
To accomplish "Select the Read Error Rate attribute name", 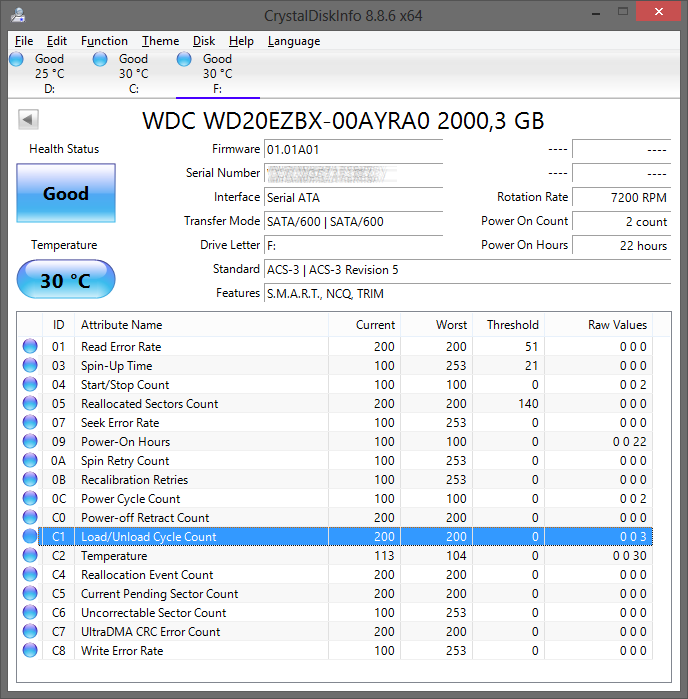I will click(121, 347).
